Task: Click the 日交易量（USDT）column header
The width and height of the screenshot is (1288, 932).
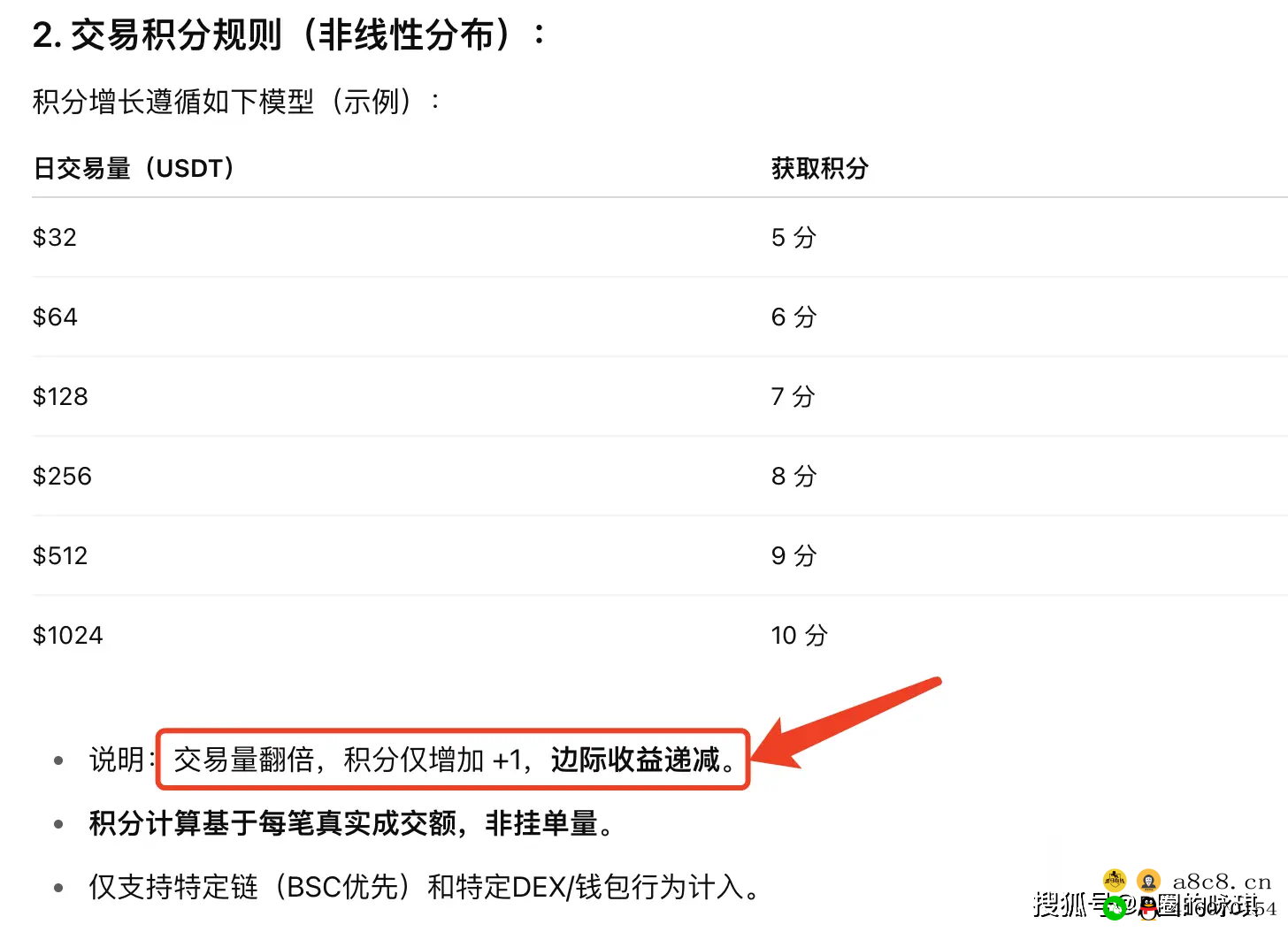Action: point(134,168)
